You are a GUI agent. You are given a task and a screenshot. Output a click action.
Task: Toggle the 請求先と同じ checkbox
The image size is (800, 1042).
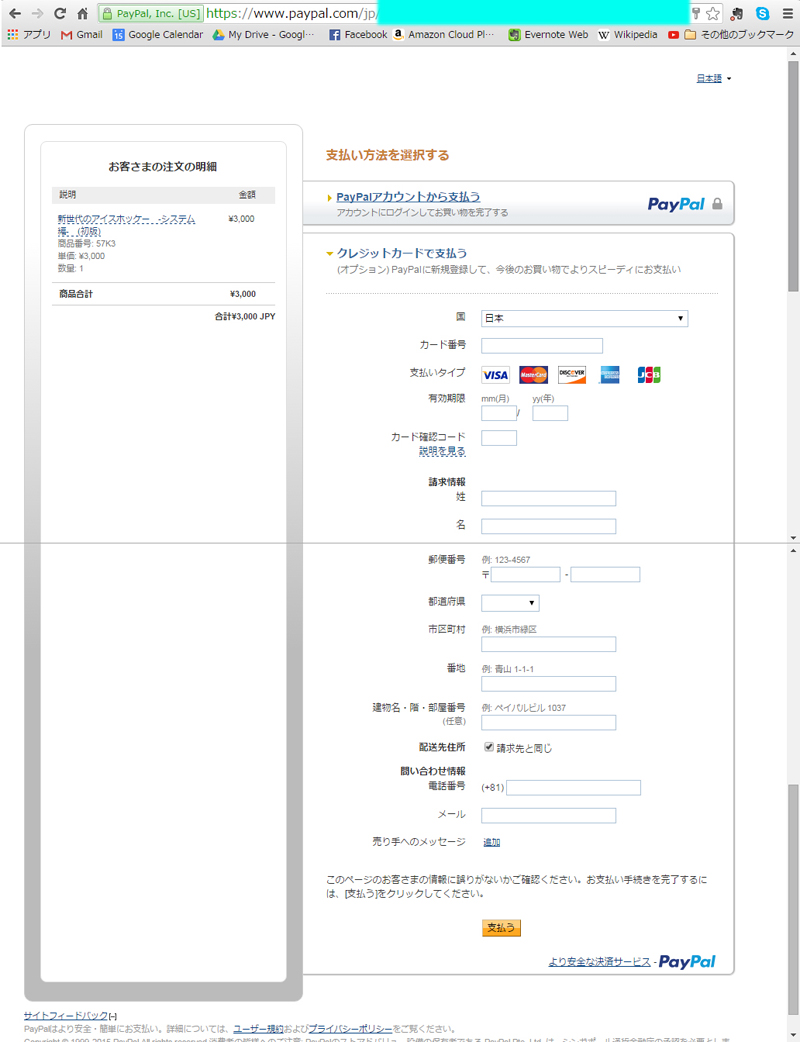click(489, 747)
